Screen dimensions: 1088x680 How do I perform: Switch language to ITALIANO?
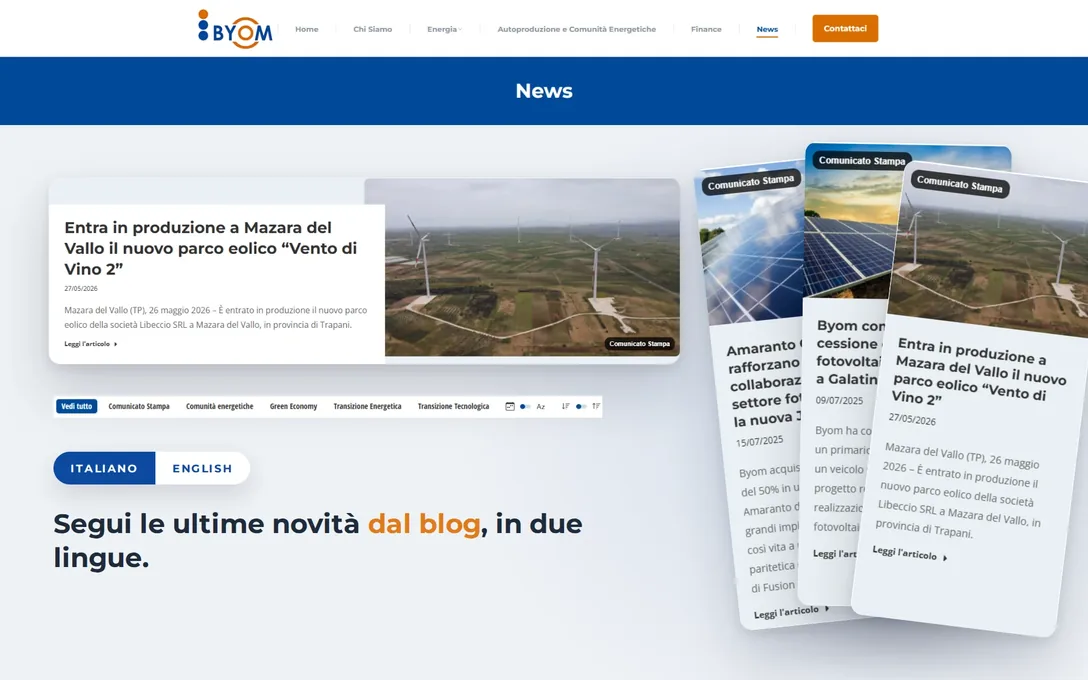coord(104,468)
